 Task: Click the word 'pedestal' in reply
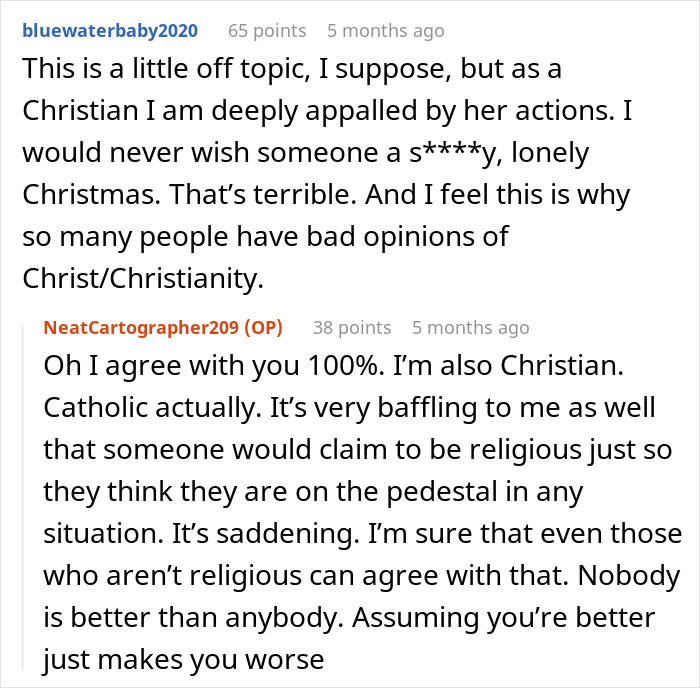[x=442, y=492]
